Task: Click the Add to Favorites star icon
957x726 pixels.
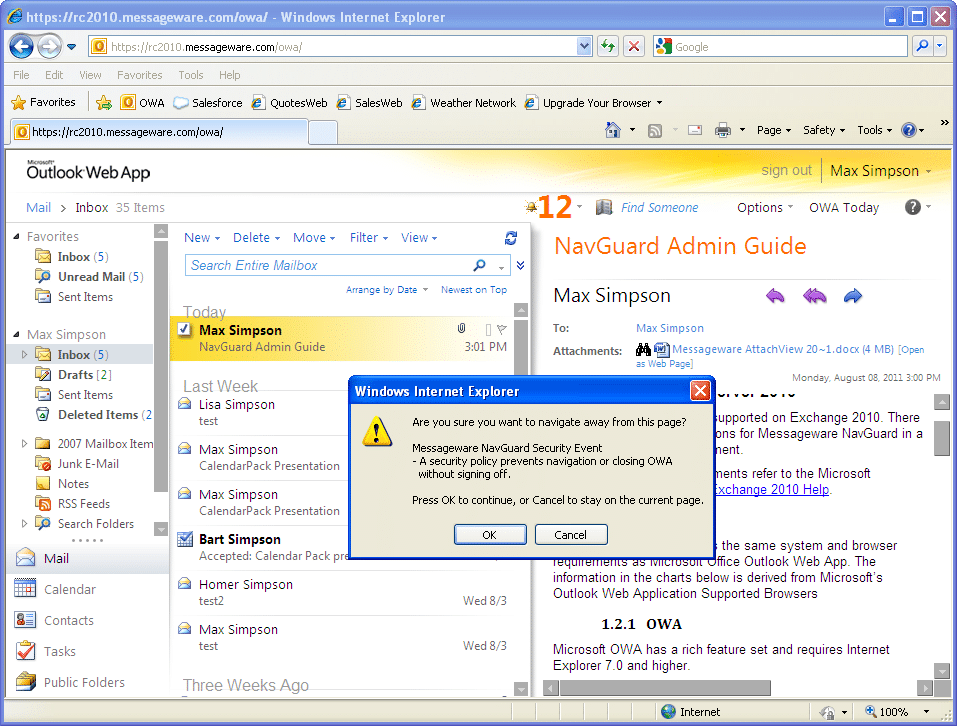Action: tap(104, 102)
